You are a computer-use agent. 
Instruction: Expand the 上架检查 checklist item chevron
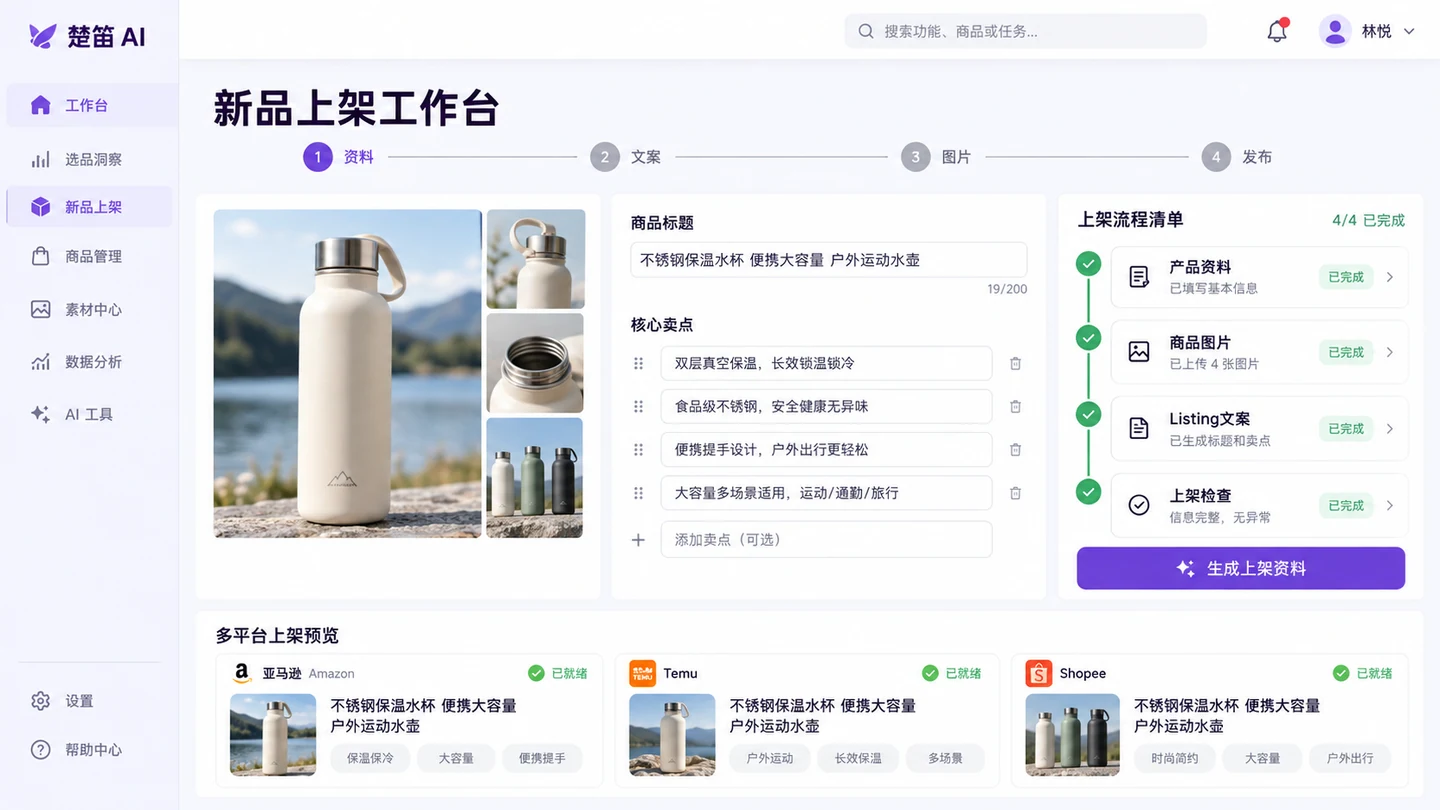(x=1390, y=506)
